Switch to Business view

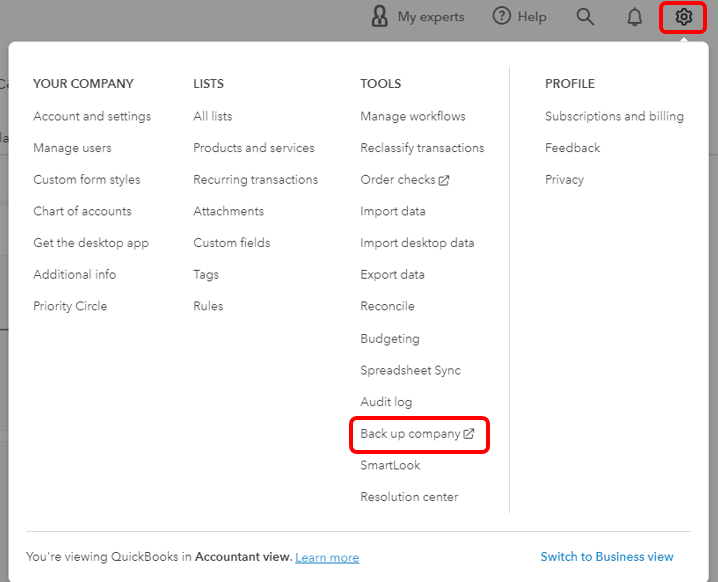click(x=607, y=557)
